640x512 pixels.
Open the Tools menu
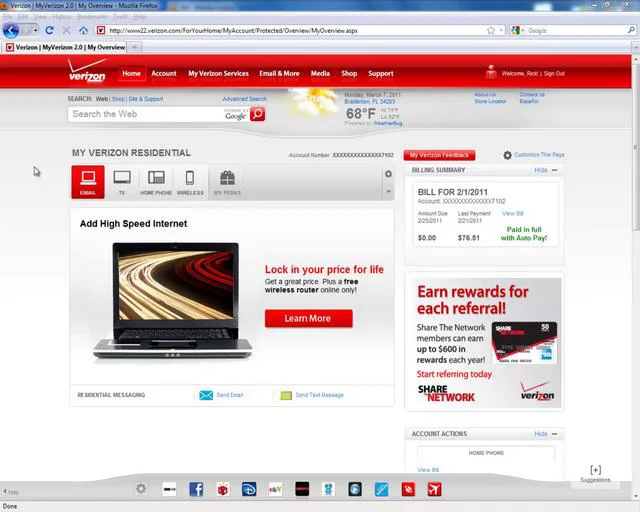pos(120,17)
